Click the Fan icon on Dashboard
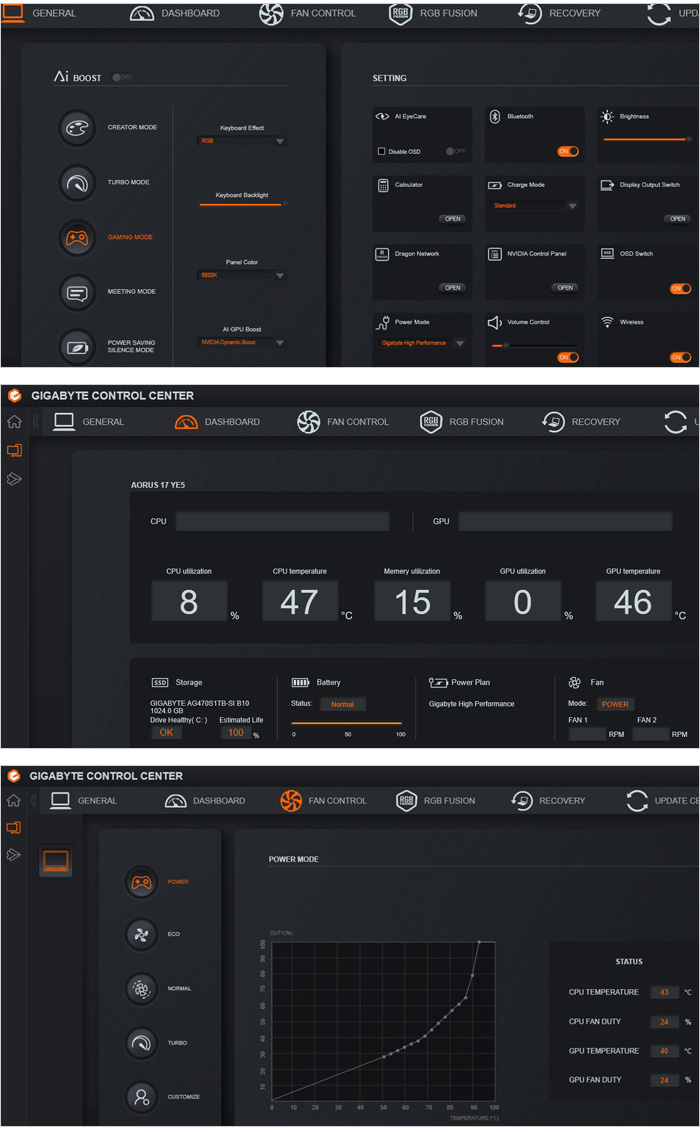Screen dimensions: 700x1132 (574, 682)
